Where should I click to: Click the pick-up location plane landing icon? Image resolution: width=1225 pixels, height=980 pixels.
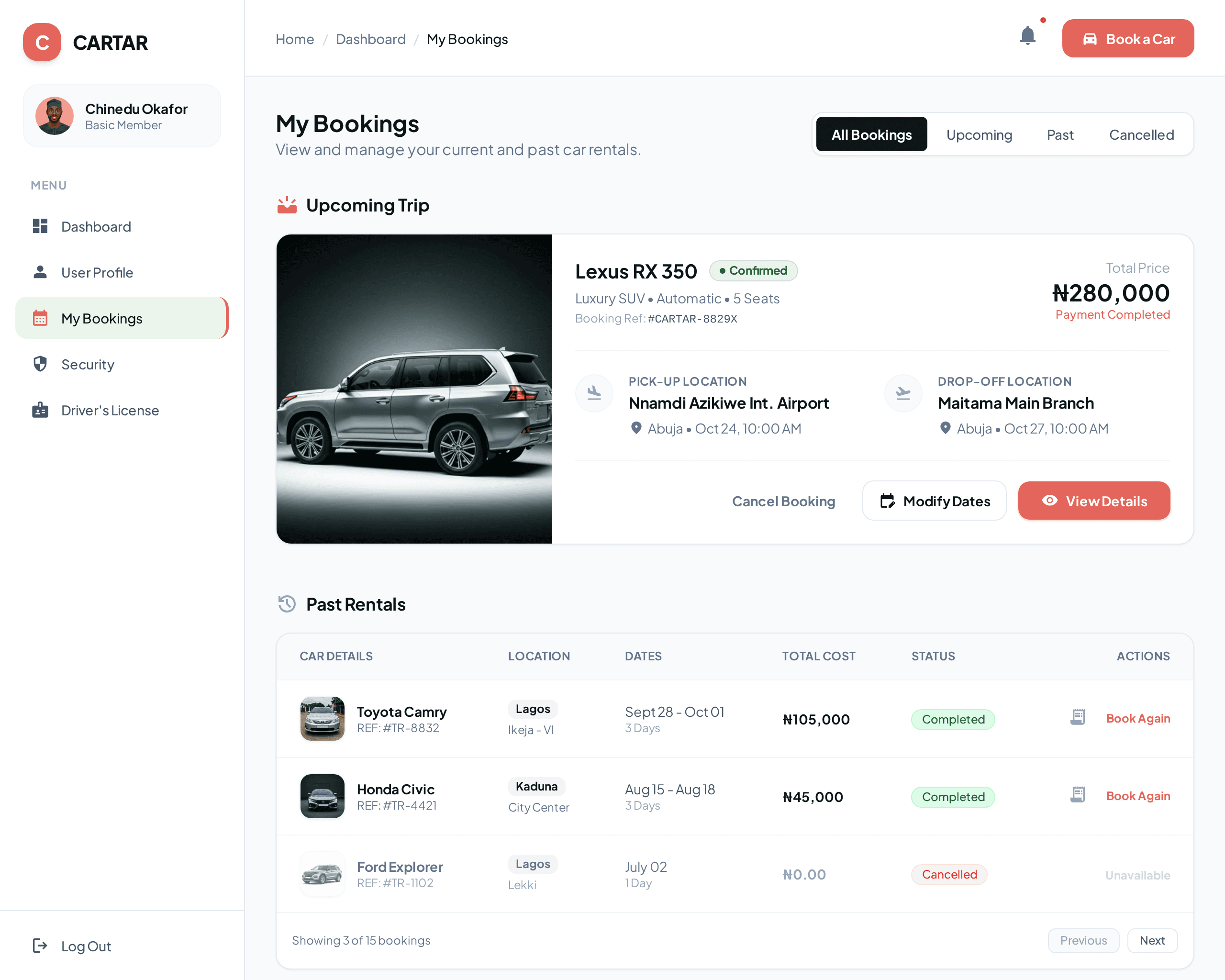(594, 392)
